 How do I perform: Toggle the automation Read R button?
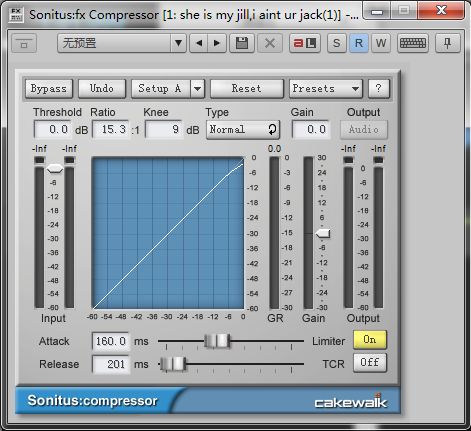359,43
